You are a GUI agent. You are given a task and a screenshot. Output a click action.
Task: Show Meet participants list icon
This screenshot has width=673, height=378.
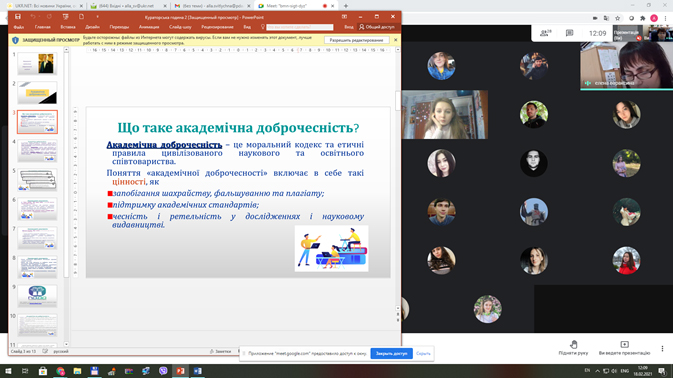[546, 33]
